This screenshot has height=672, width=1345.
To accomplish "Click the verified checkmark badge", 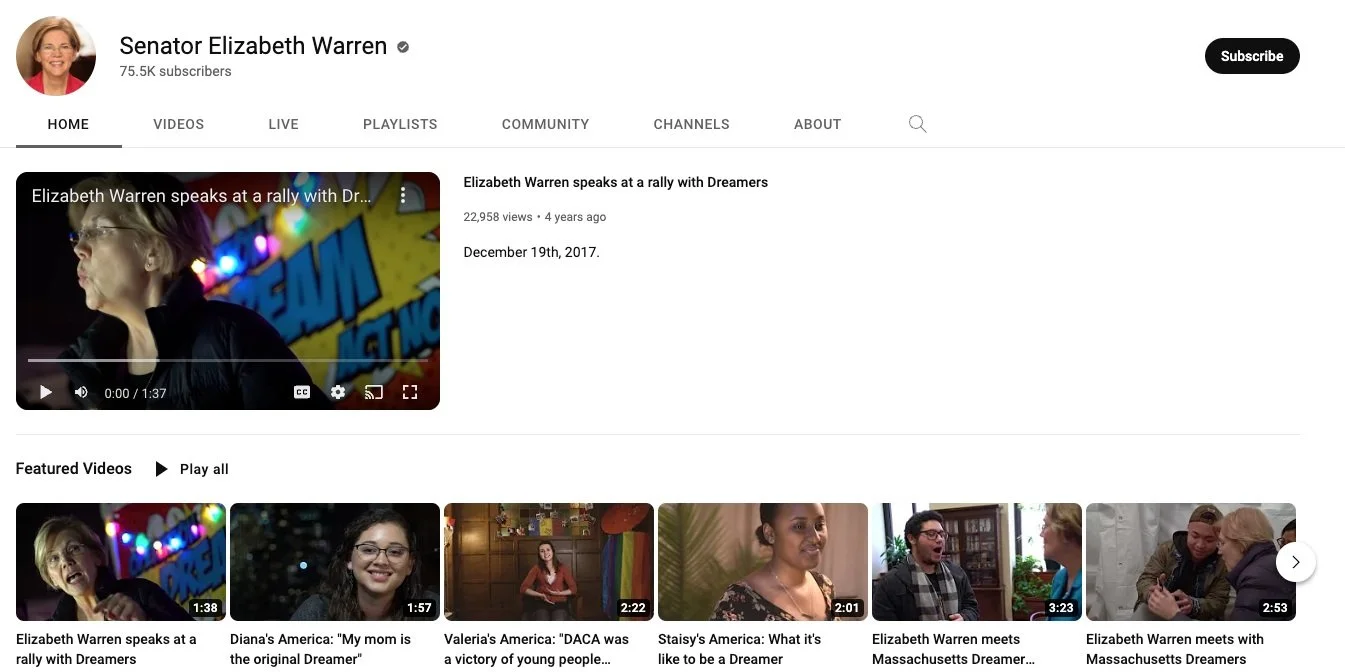I will tap(403, 47).
